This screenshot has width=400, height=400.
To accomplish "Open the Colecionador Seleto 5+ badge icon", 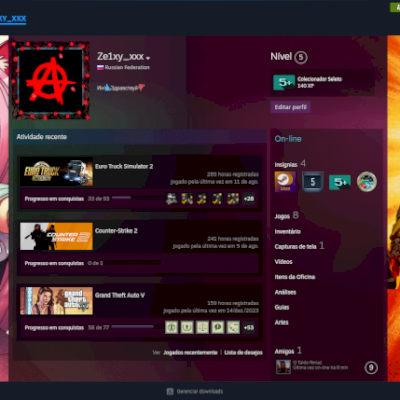I will [x=284, y=82].
